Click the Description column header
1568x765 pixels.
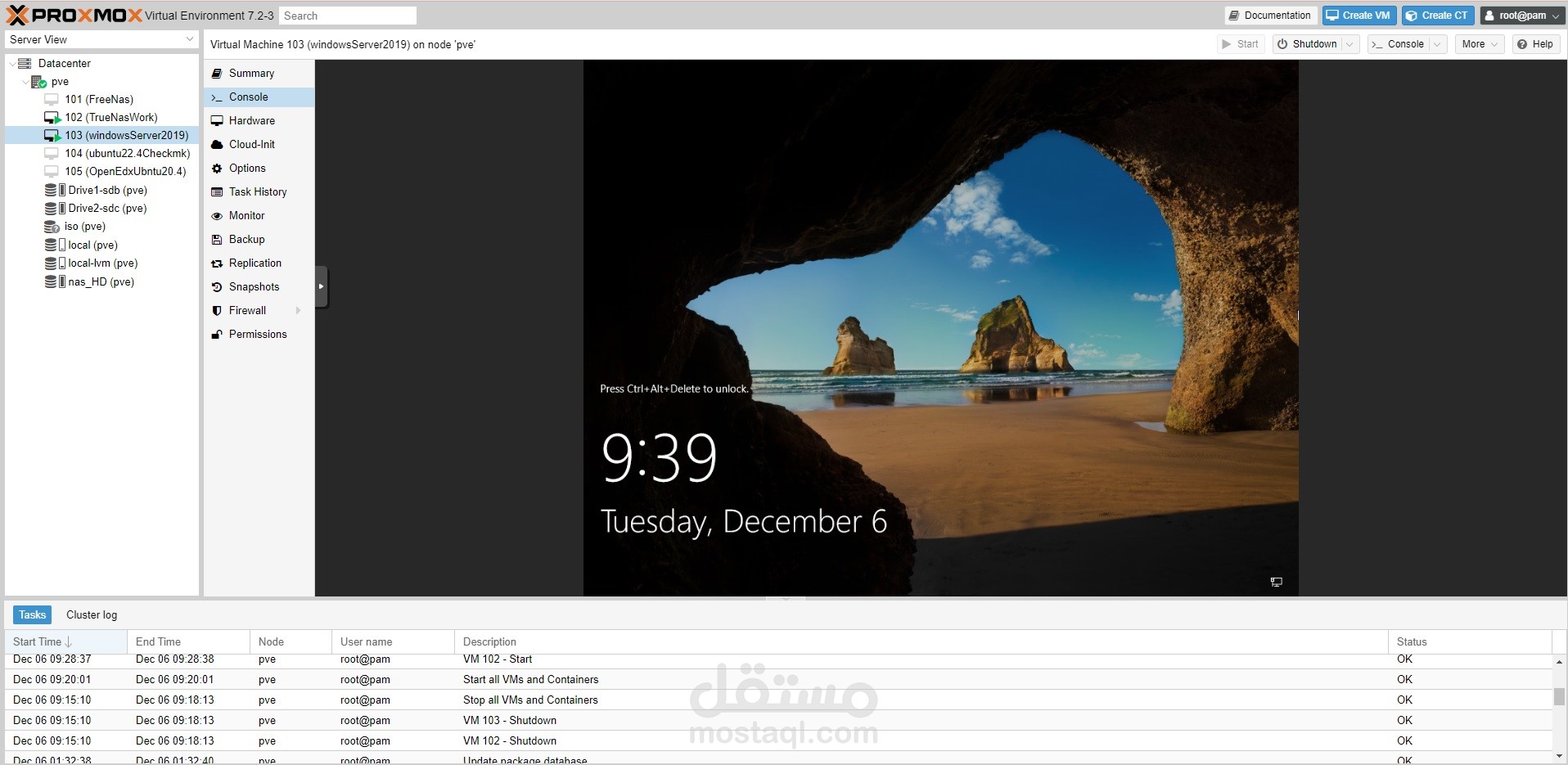pos(921,641)
